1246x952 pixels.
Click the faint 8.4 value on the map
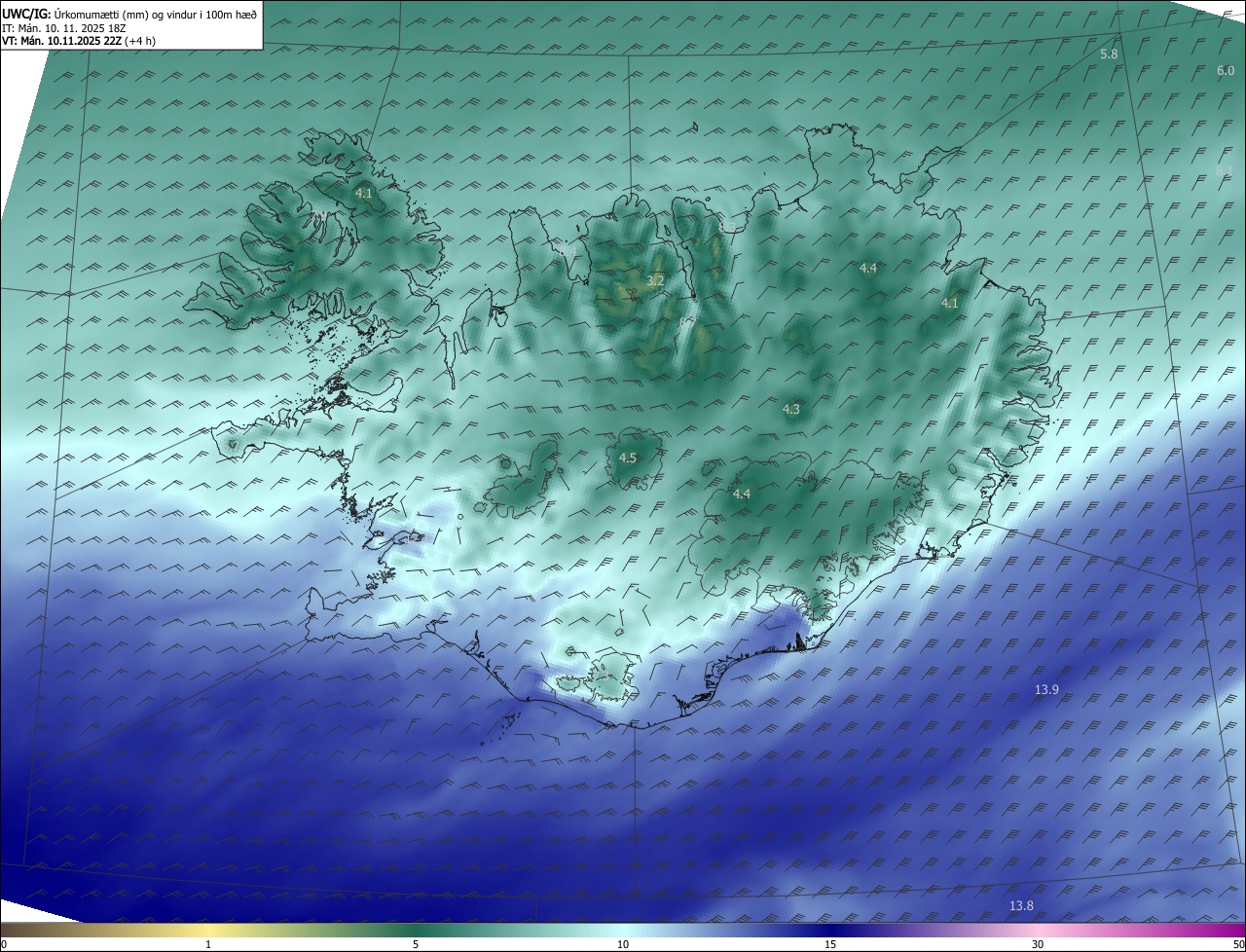pos(568,252)
